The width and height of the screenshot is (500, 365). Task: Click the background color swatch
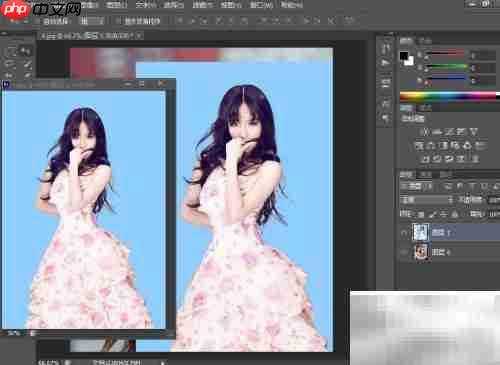410,61
